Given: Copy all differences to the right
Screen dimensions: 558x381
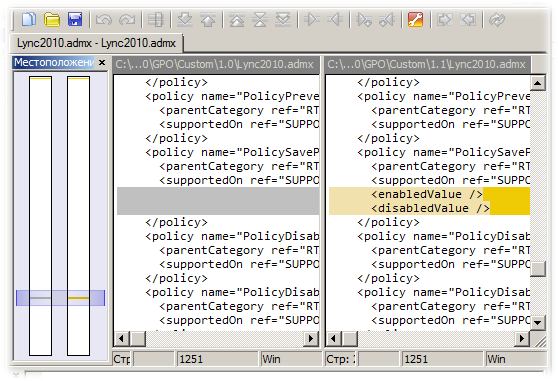Looking at the screenshot, I should coord(445,20).
